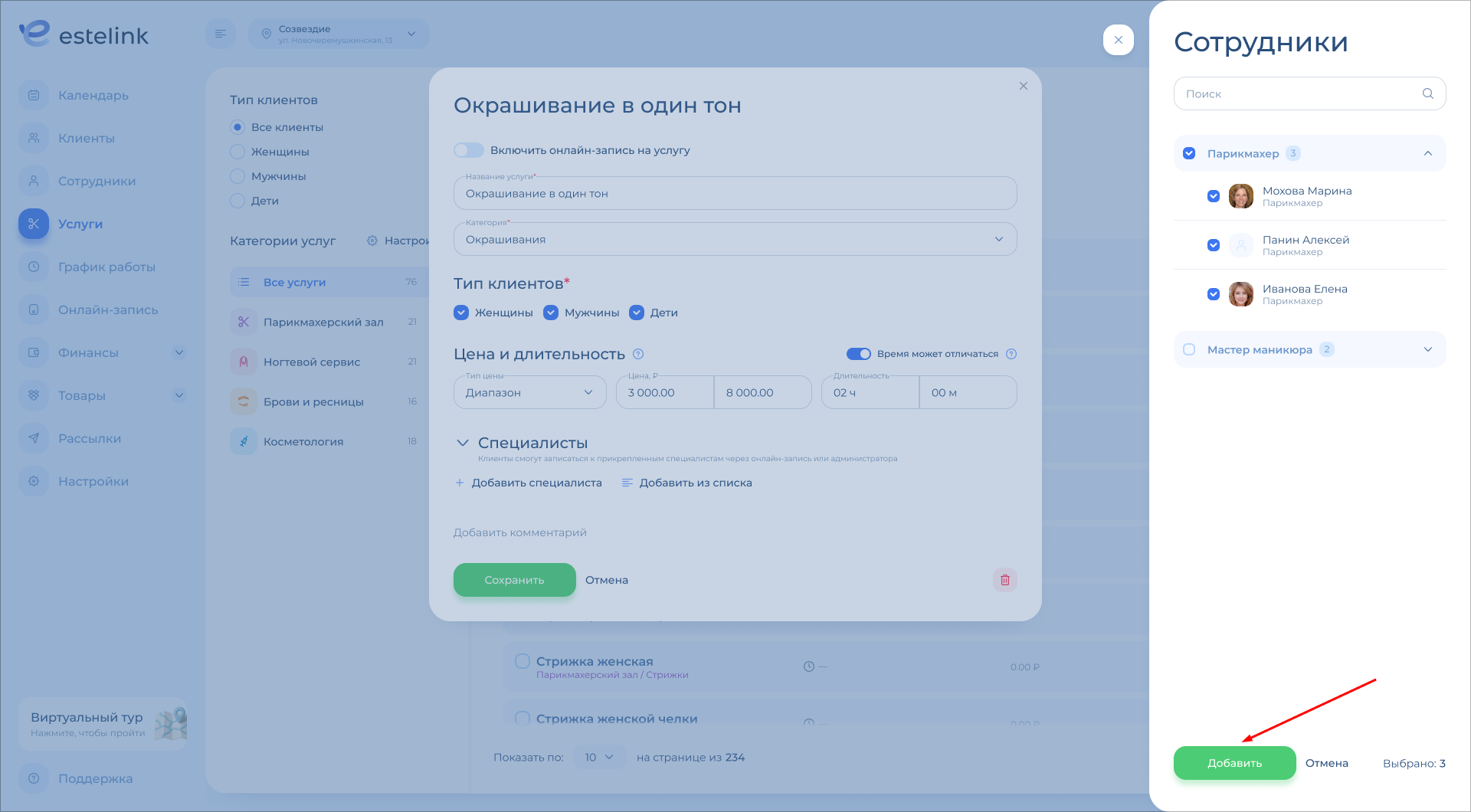This screenshot has width=1471, height=812.
Task: Click Мохова Марина's avatar photo
Action: [x=1240, y=196]
